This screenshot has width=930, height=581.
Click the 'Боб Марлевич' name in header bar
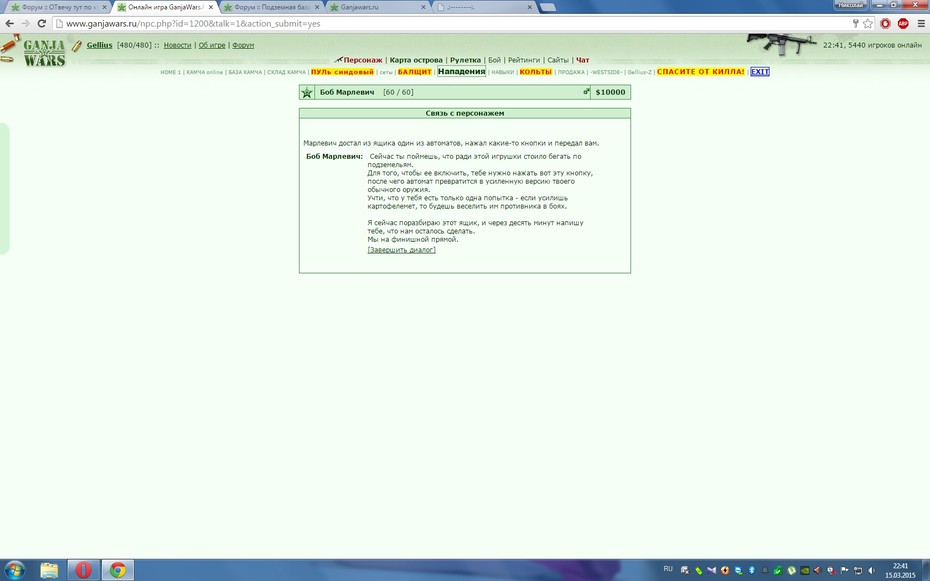click(x=347, y=92)
